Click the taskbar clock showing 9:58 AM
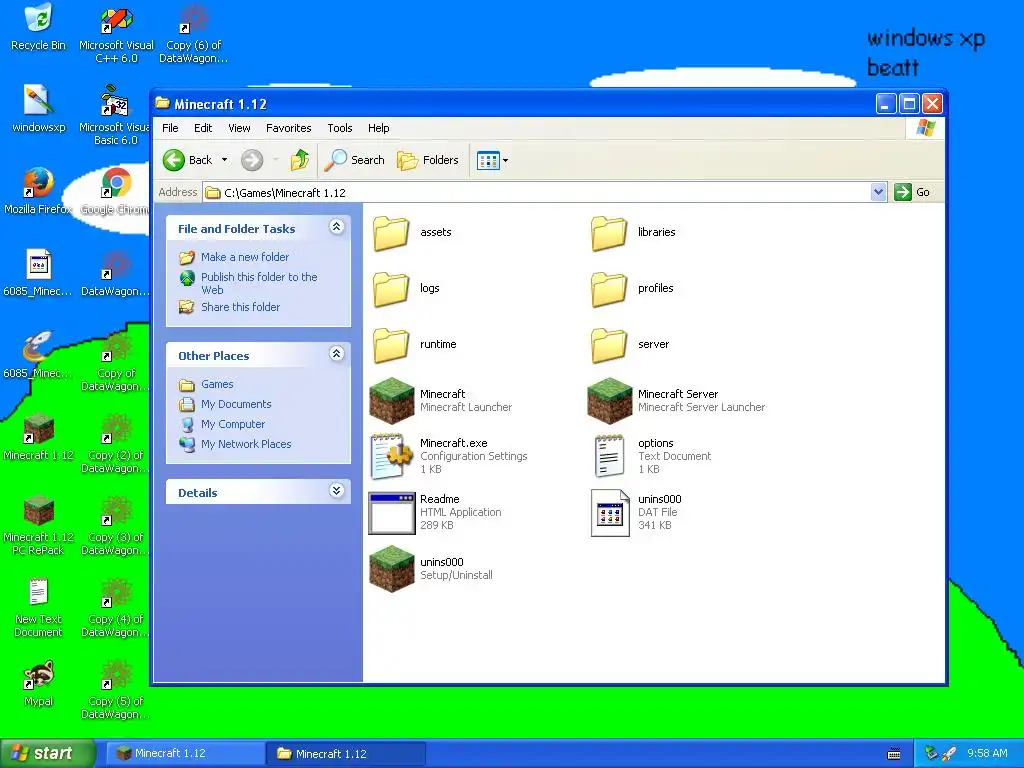Image resolution: width=1024 pixels, height=768 pixels. pos(987,754)
